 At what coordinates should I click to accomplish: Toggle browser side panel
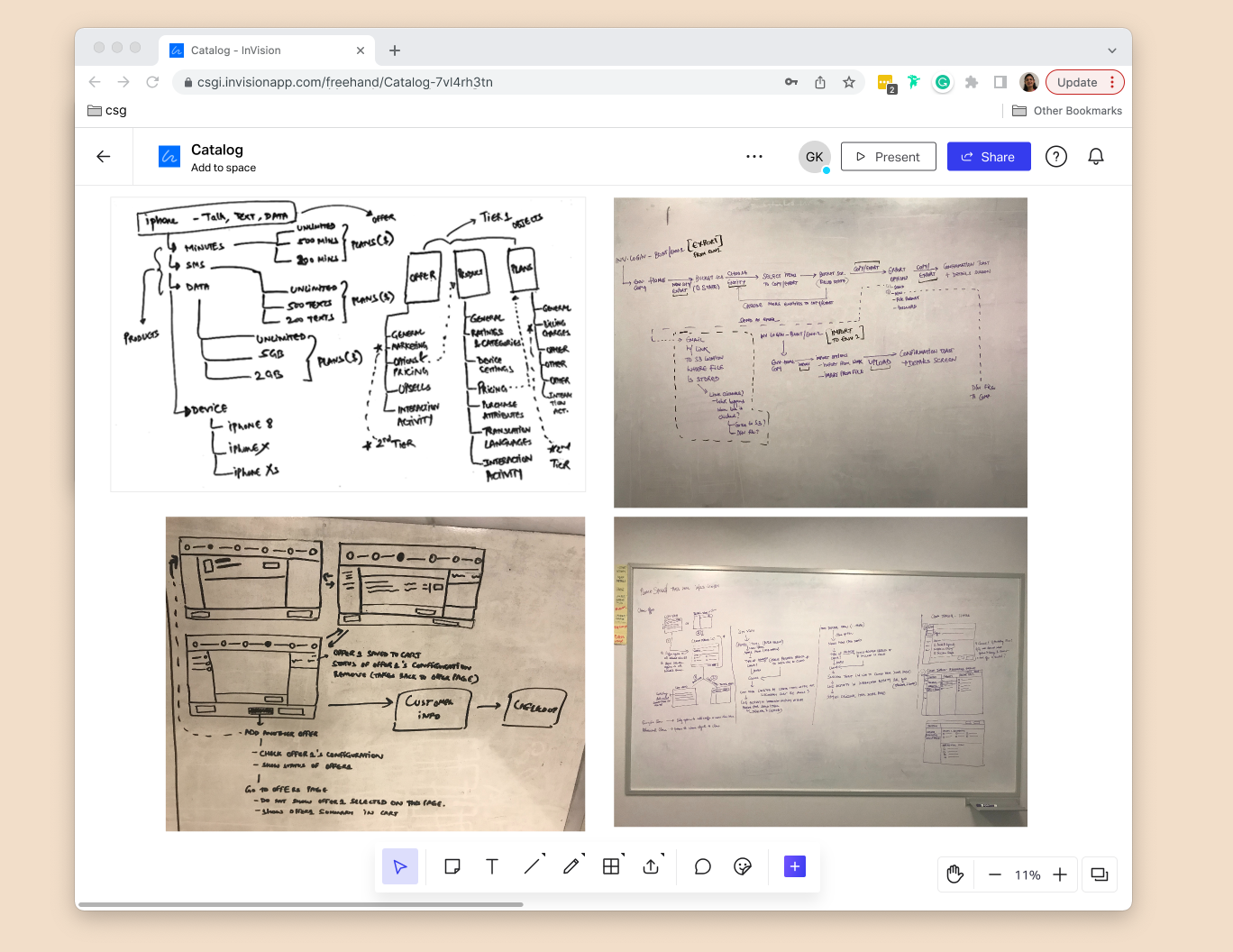[1000, 82]
